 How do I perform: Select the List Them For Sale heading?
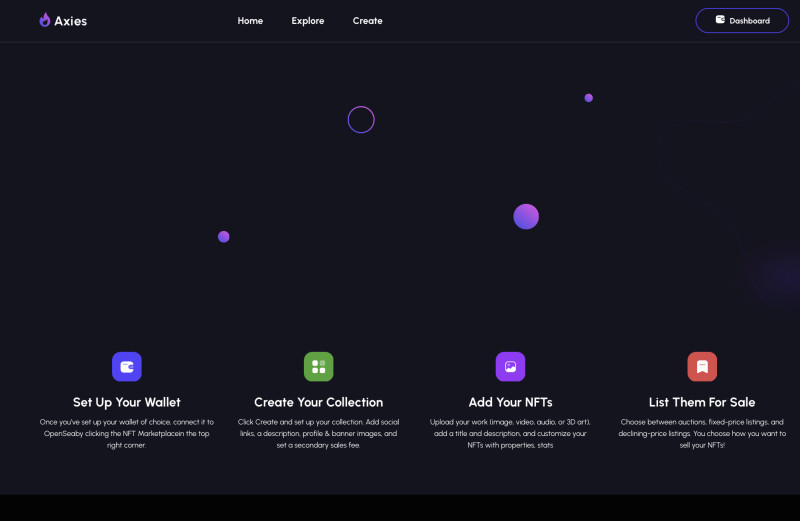702,402
